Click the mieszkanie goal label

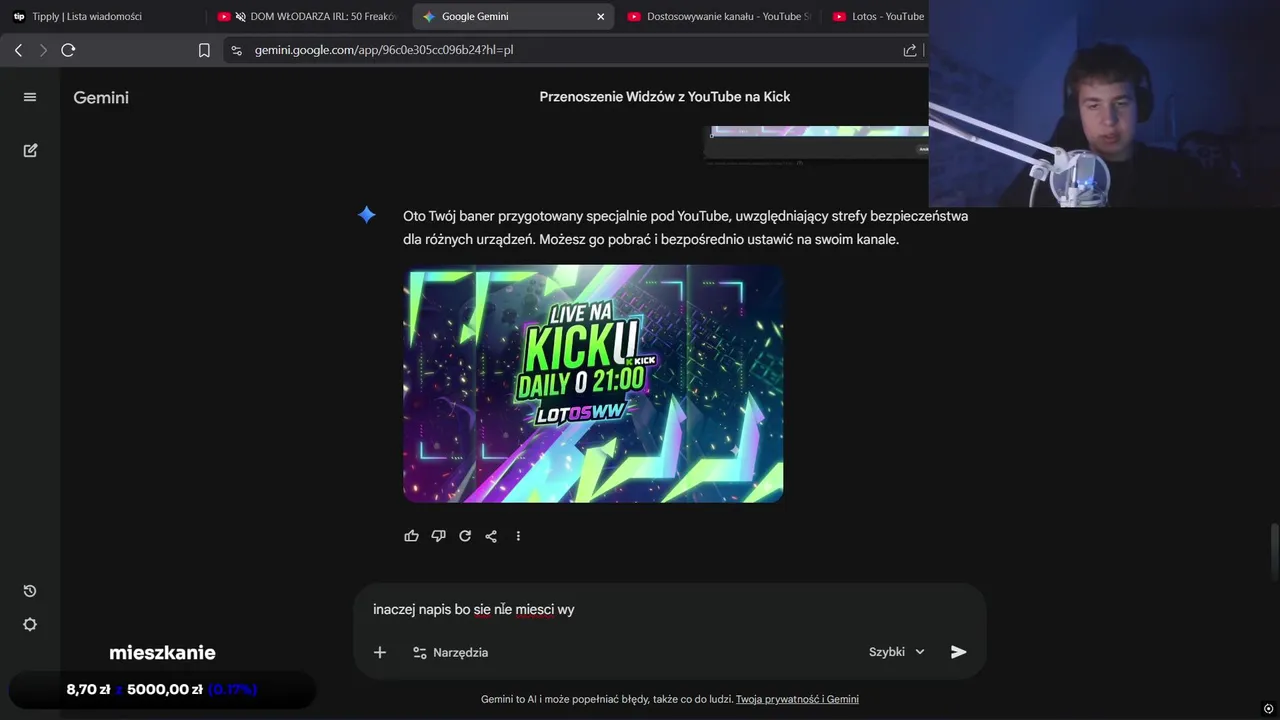tap(162, 653)
